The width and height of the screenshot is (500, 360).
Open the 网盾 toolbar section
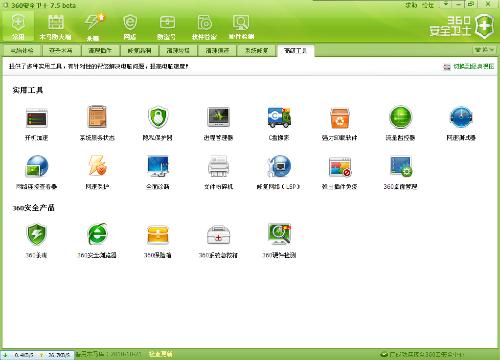[x=130, y=27]
